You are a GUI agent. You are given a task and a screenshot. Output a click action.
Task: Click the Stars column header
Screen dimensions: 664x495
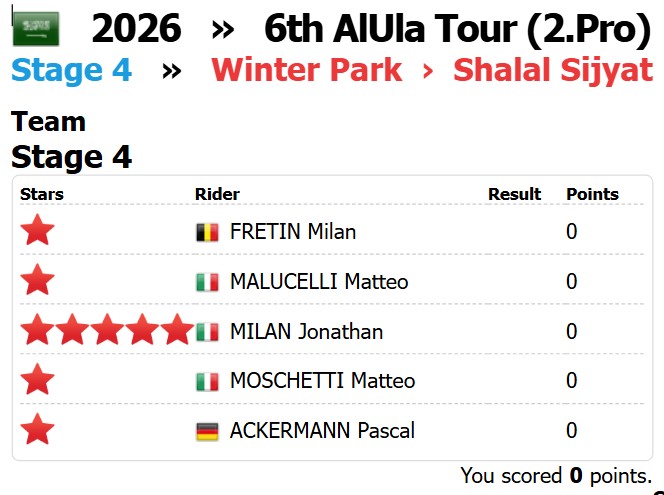click(42, 194)
